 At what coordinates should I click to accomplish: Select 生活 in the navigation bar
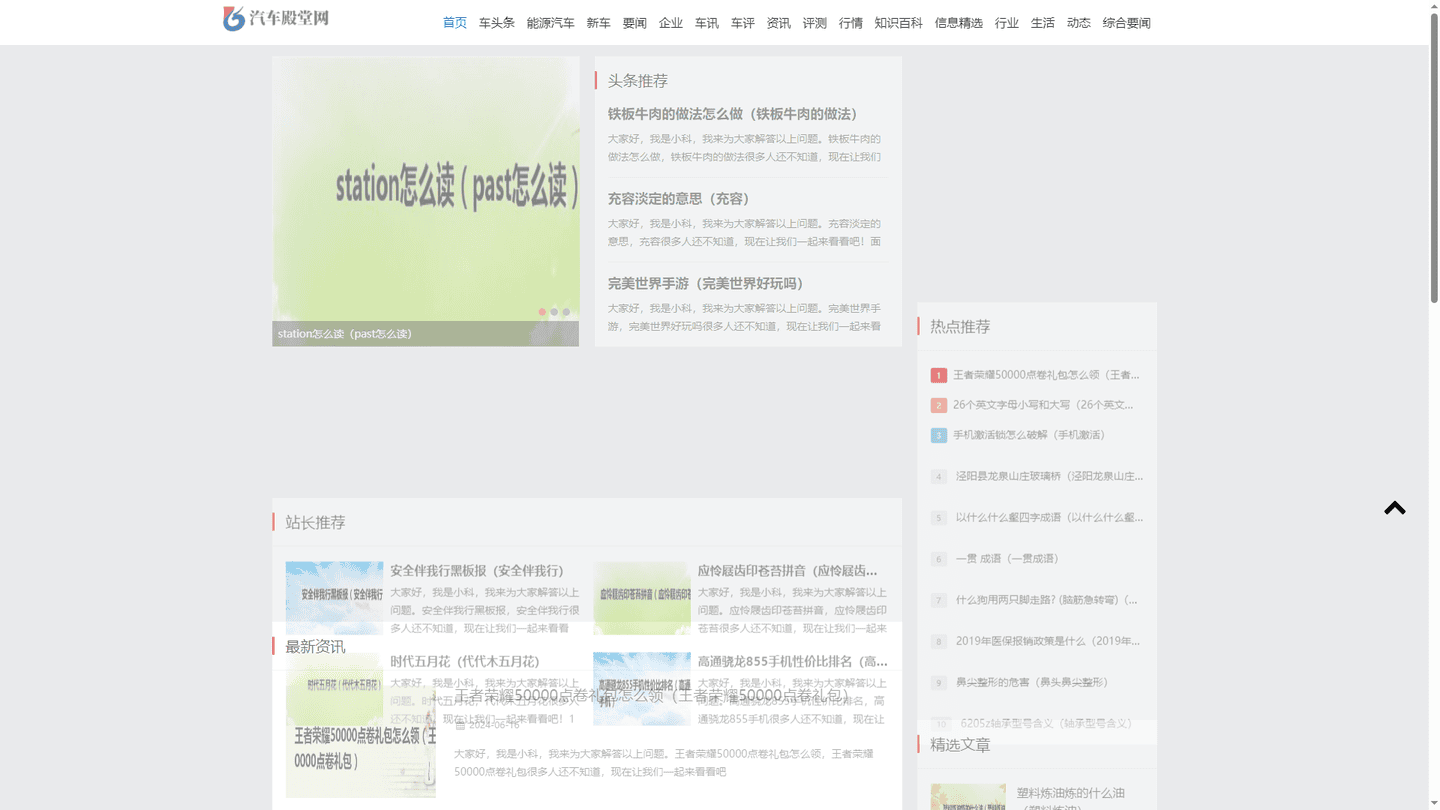[x=1043, y=23]
